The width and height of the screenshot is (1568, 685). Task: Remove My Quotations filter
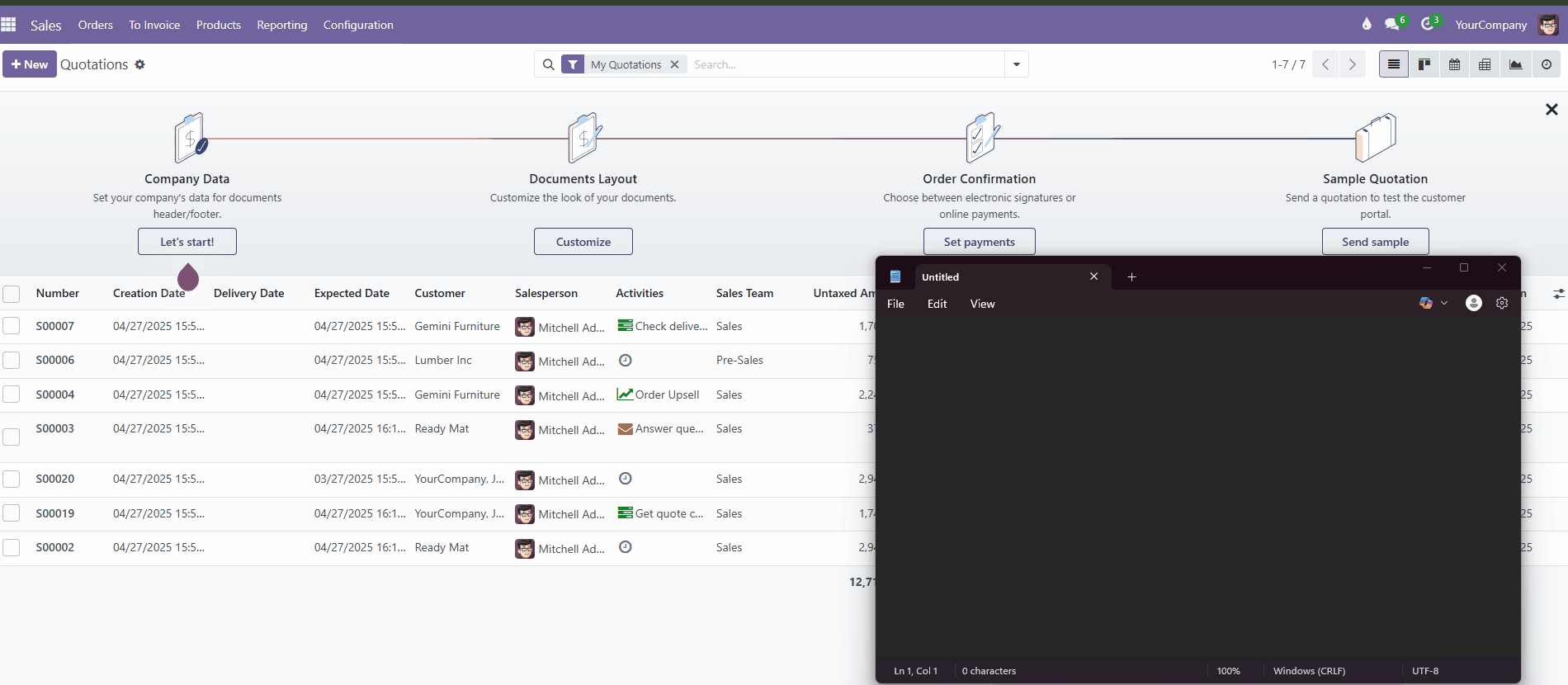tap(674, 64)
